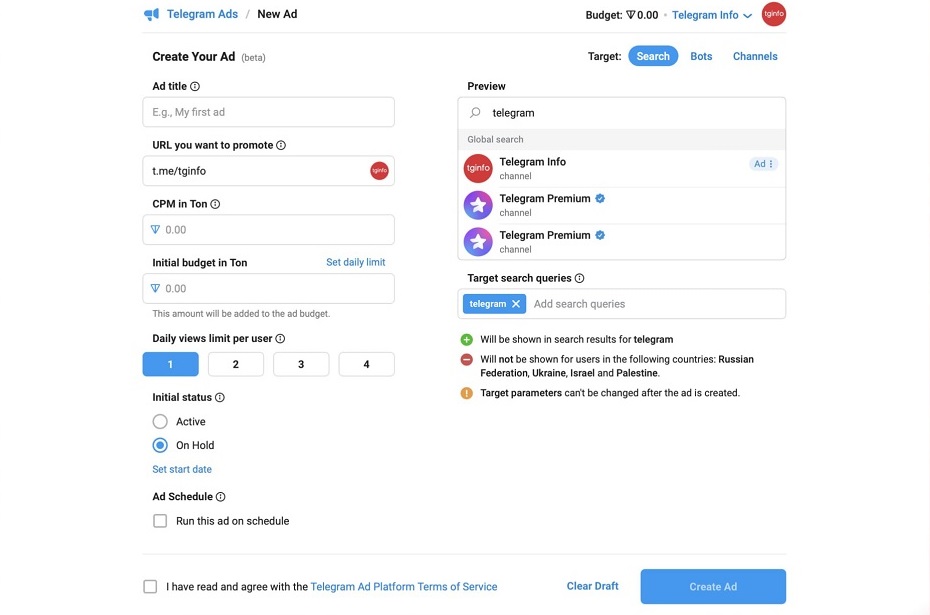Screen dimensions: 930x615
Task: Remove the telegram search query tag
Action: coord(515,302)
